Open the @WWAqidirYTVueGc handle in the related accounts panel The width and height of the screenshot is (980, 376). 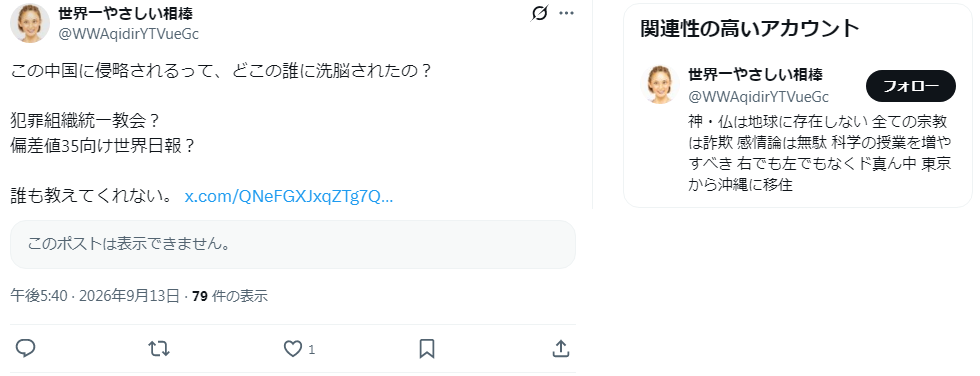(x=758, y=96)
